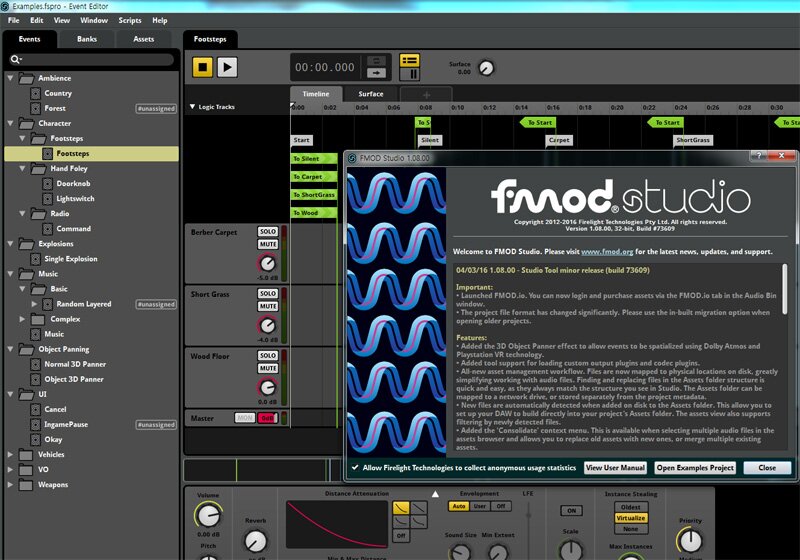The height and width of the screenshot is (560, 800).
Task: Switch to the Surface parameter tab
Action: [371, 94]
